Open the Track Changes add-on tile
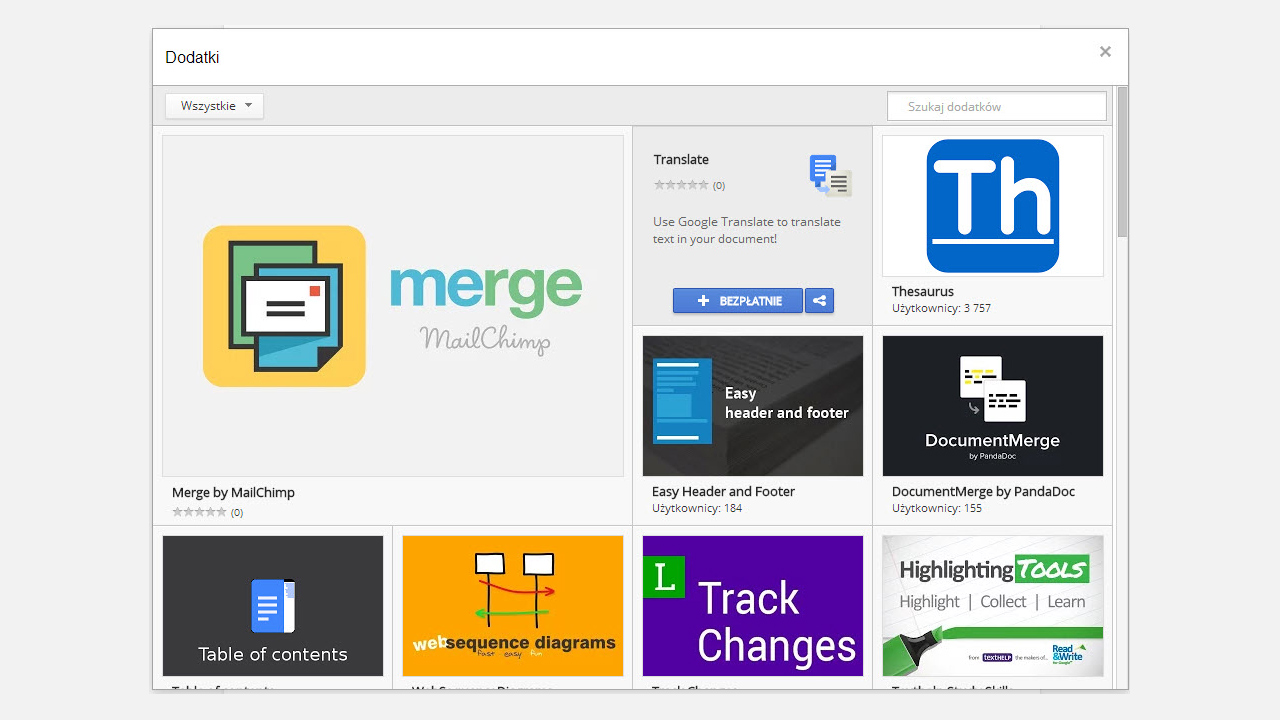 (x=752, y=606)
